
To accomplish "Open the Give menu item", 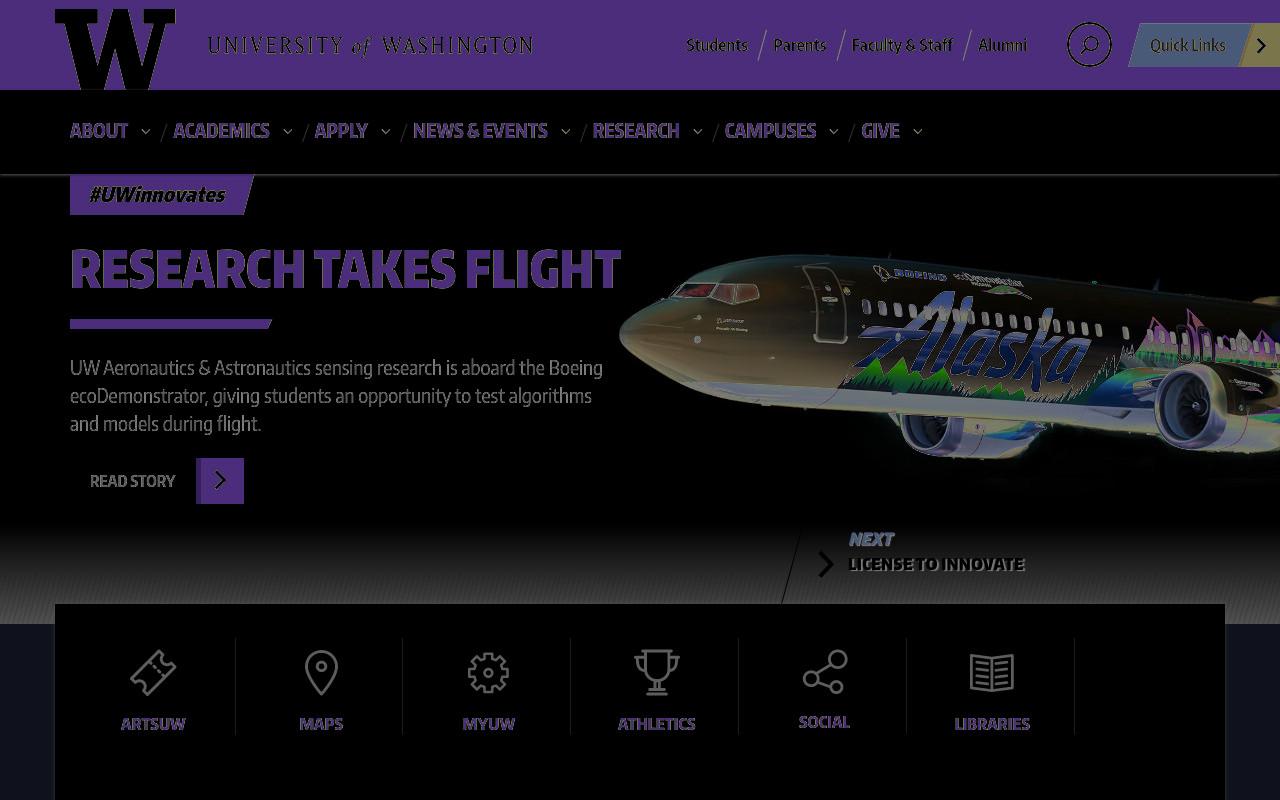I will [880, 131].
